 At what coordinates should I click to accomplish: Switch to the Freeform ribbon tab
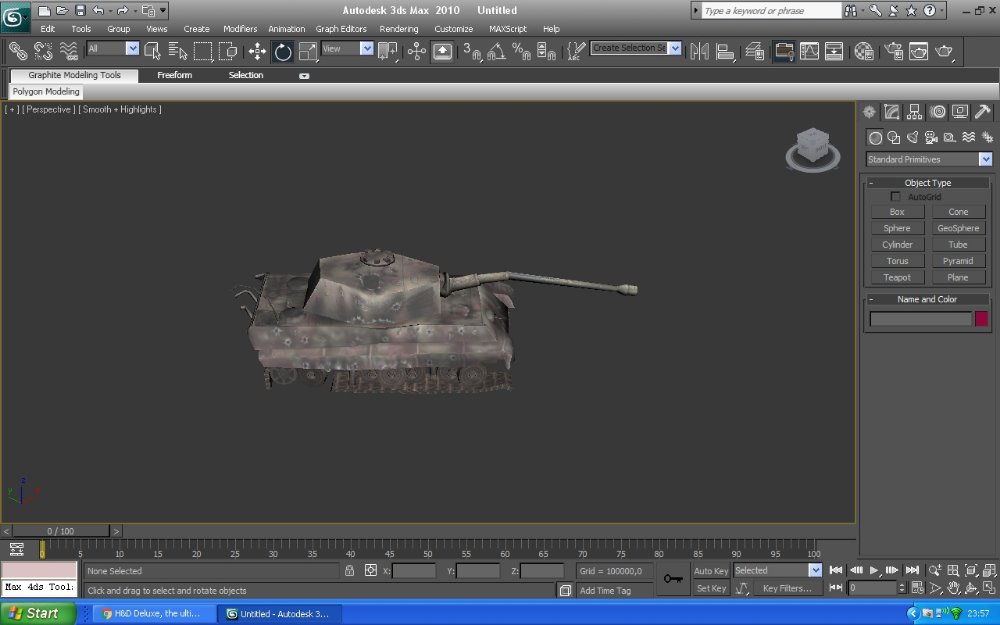pos(175,75)
